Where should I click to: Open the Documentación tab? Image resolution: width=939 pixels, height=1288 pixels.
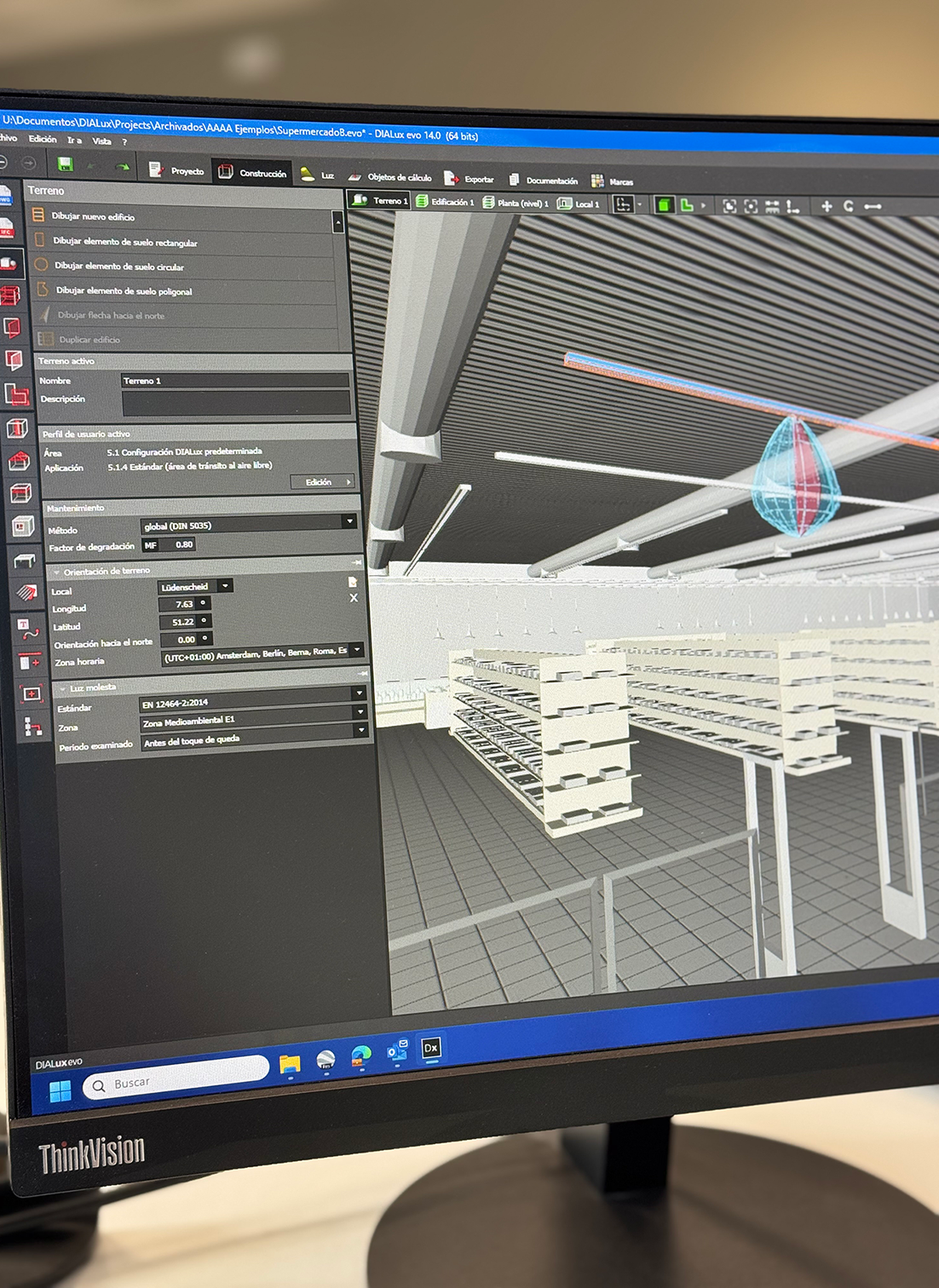(543, 180)
